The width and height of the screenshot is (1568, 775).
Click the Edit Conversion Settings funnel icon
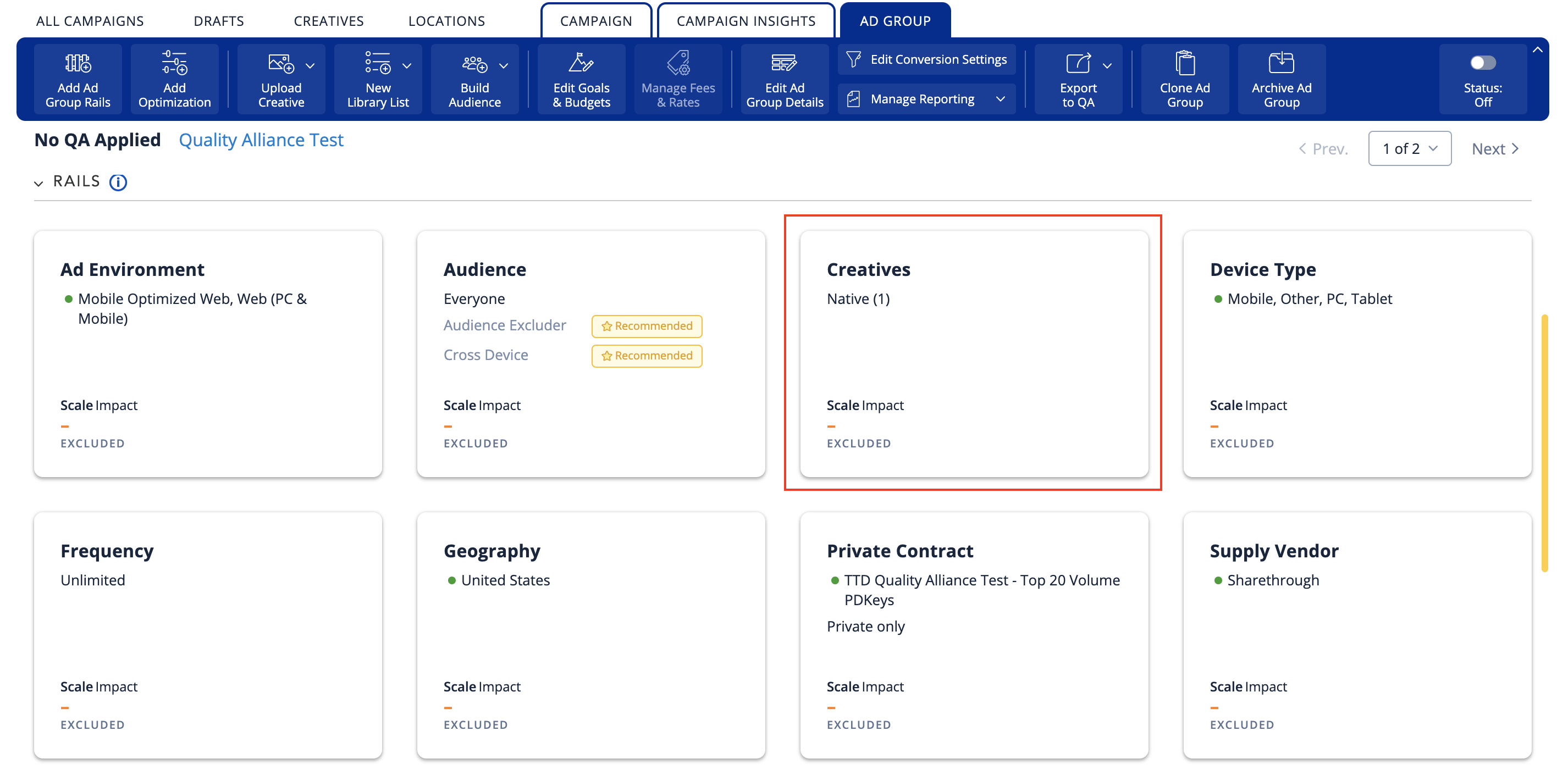[x=853, y=59]
